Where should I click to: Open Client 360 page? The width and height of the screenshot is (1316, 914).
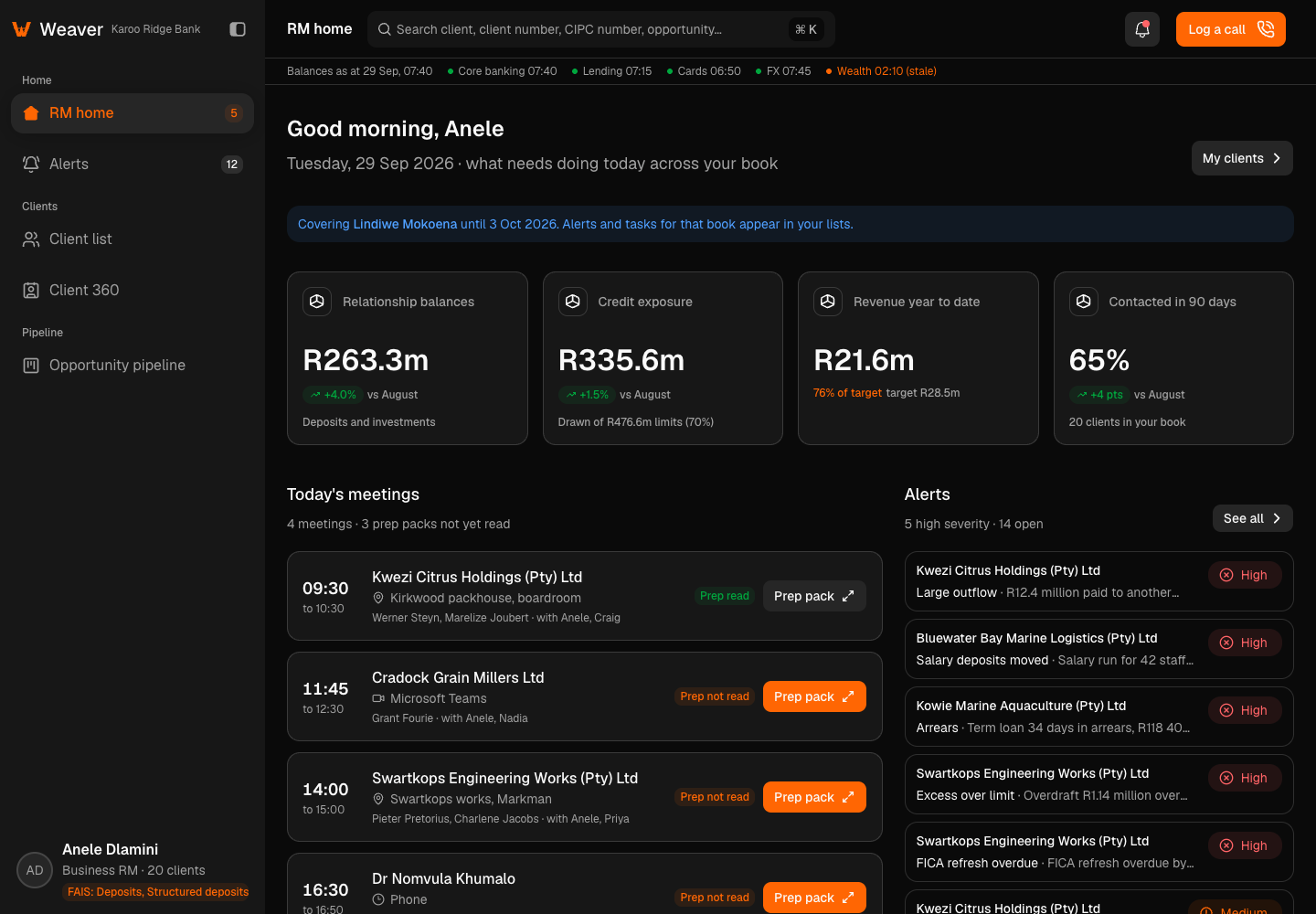(133, 291)
